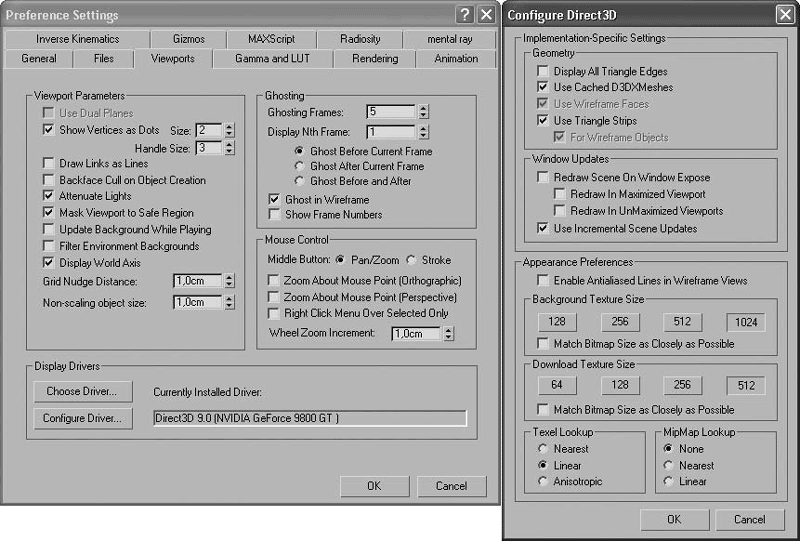Select 1024 Background Texture Size
This screenshot has height=541, width=800.
point(745,322)
